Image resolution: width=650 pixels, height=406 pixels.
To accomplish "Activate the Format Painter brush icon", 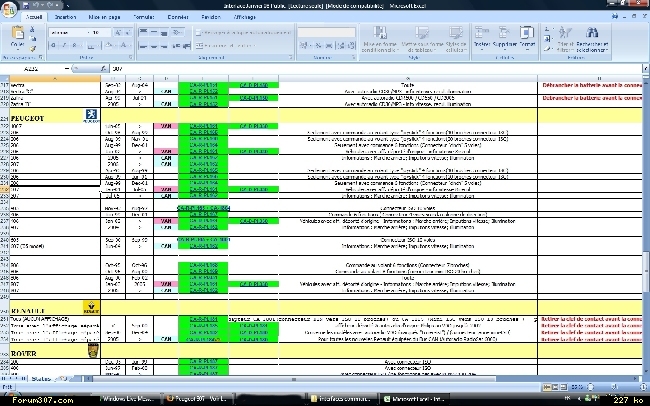I will pyautogui.click(x=32, y=47).
